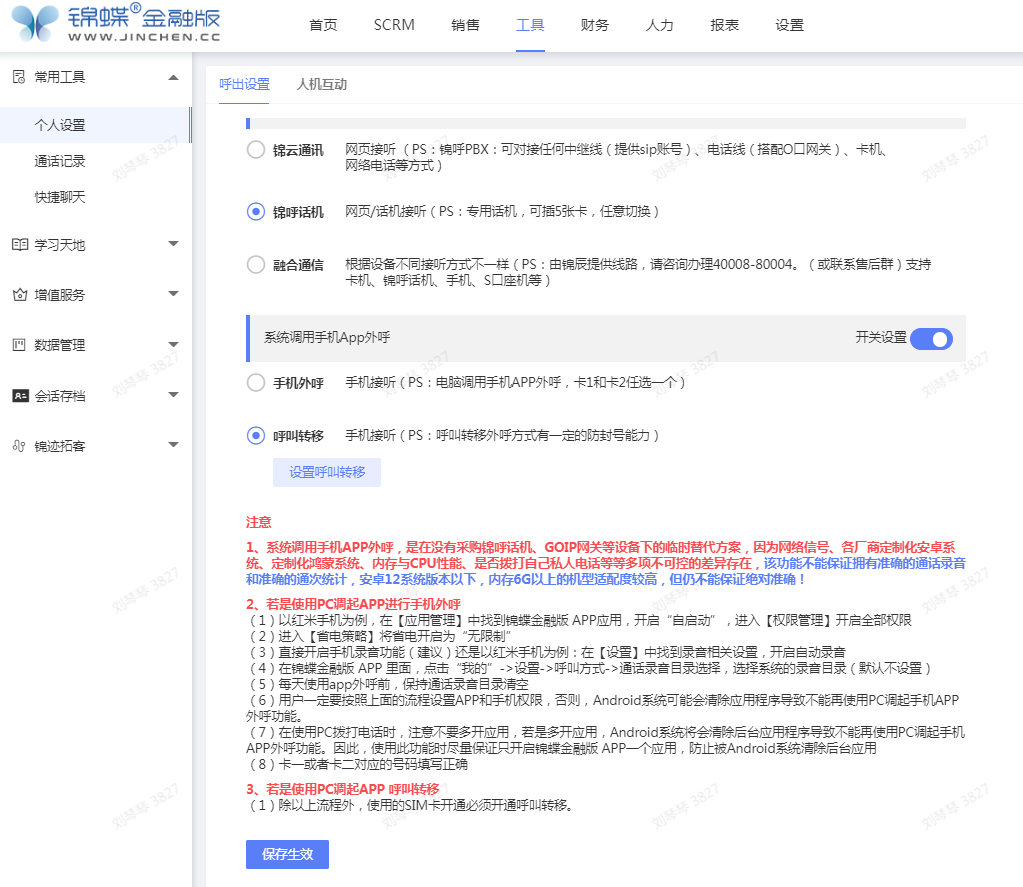The image size is (1023, 887).
Task: Expand the 增值服务 section arrow
Action: click(x=173, y=294)
